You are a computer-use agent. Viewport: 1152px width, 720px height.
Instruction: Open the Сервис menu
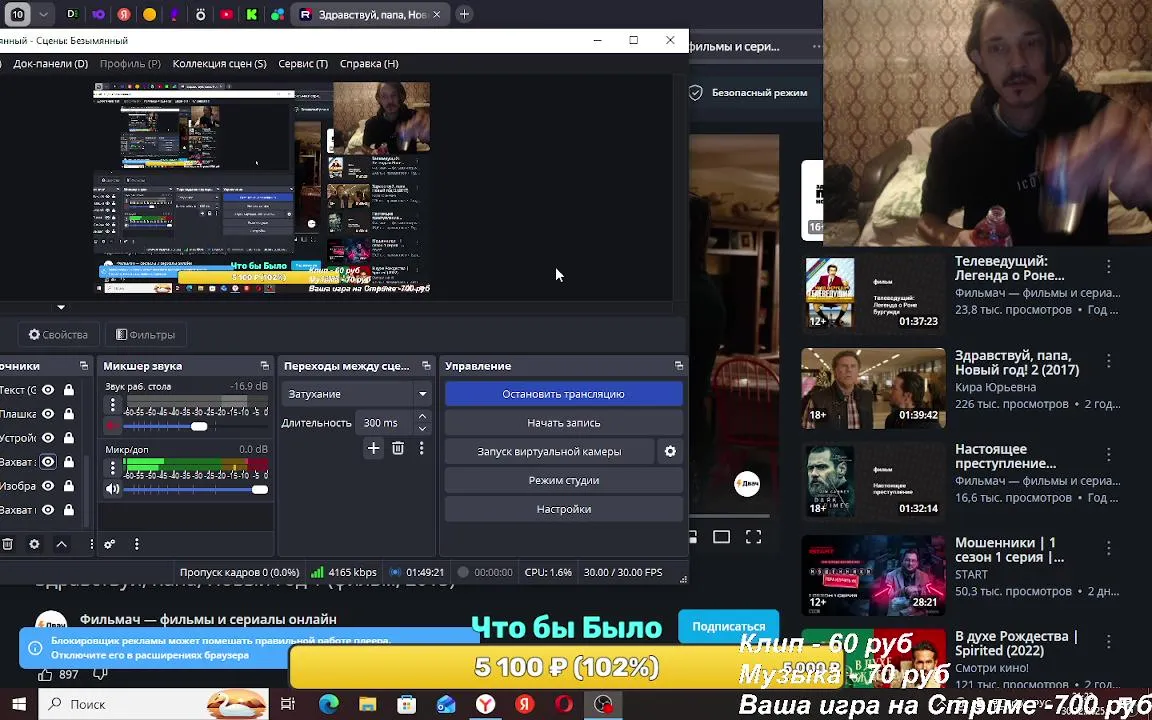pyautogui.click(x=303, y=64)
